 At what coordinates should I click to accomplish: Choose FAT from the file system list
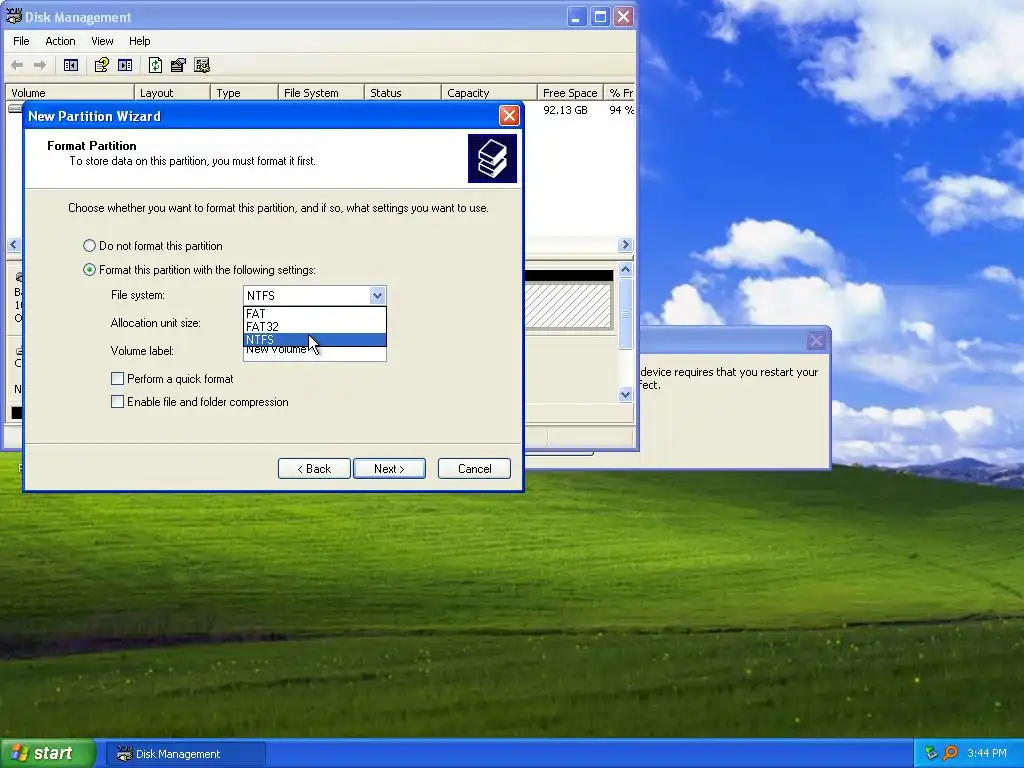coord(315,313)
